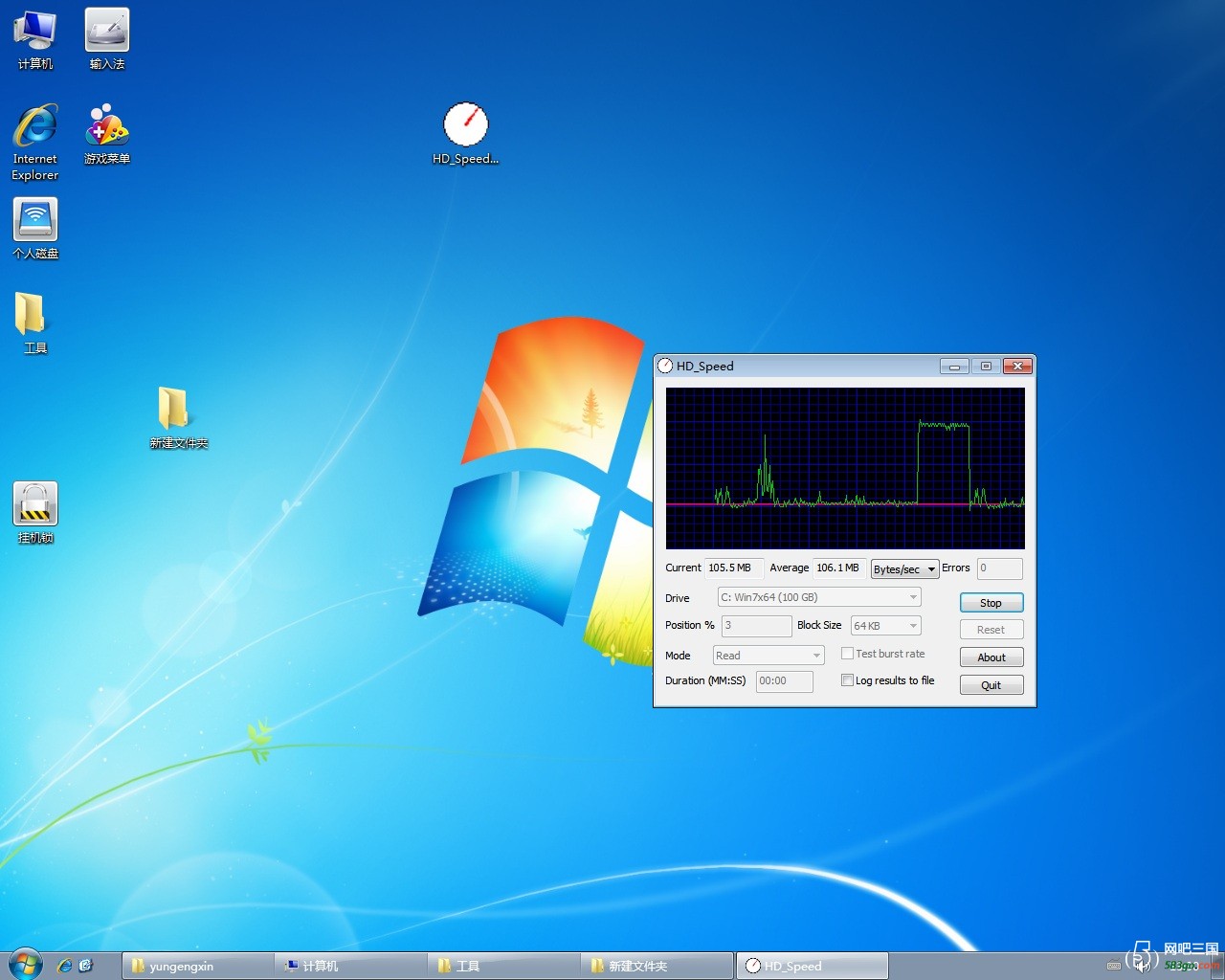Open the Block Size dropdown
The height and width of the screenshot is (980, 1225).
pos(886,626)
